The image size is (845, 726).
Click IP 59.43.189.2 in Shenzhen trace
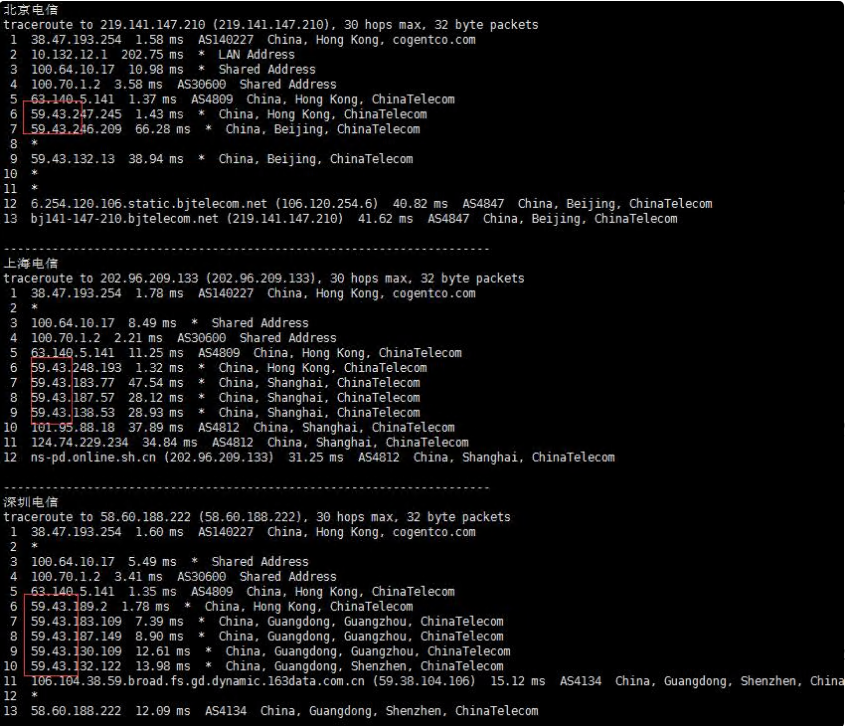69,606
